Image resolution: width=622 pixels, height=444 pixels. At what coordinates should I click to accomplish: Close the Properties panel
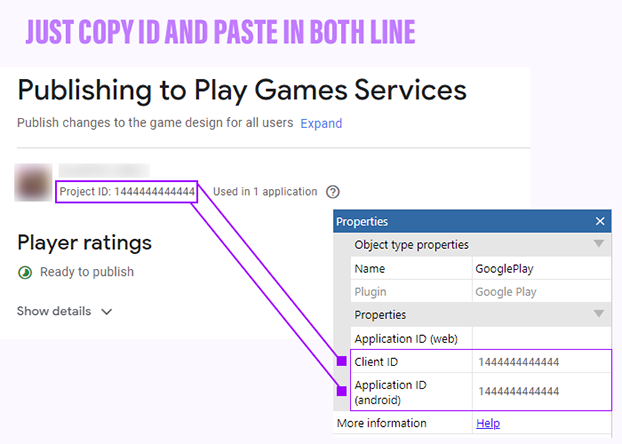tap(600, 221)
